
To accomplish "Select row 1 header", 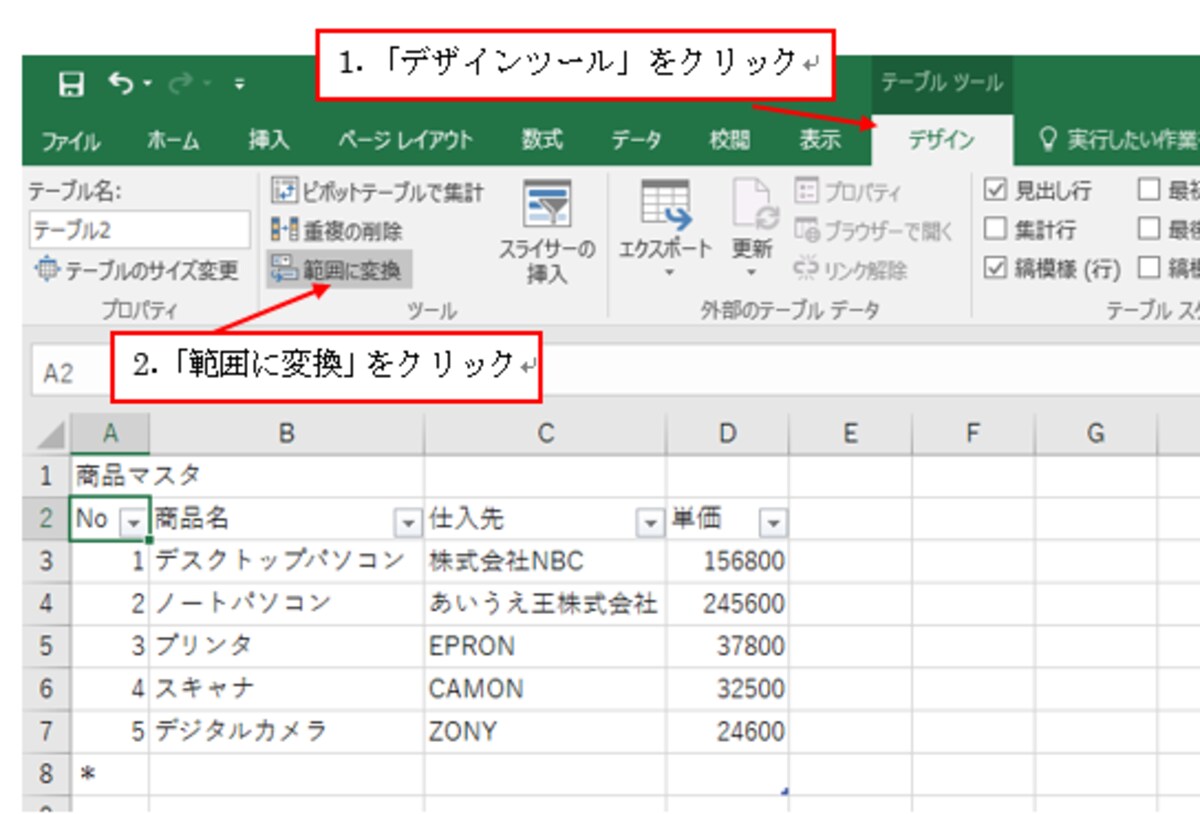I will 46,475.
